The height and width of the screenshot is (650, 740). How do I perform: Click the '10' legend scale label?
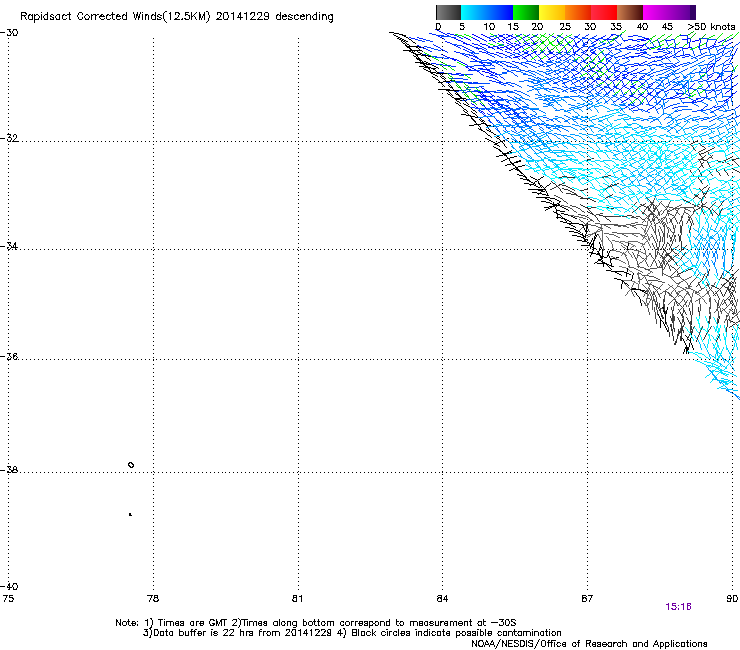(489, 27)
